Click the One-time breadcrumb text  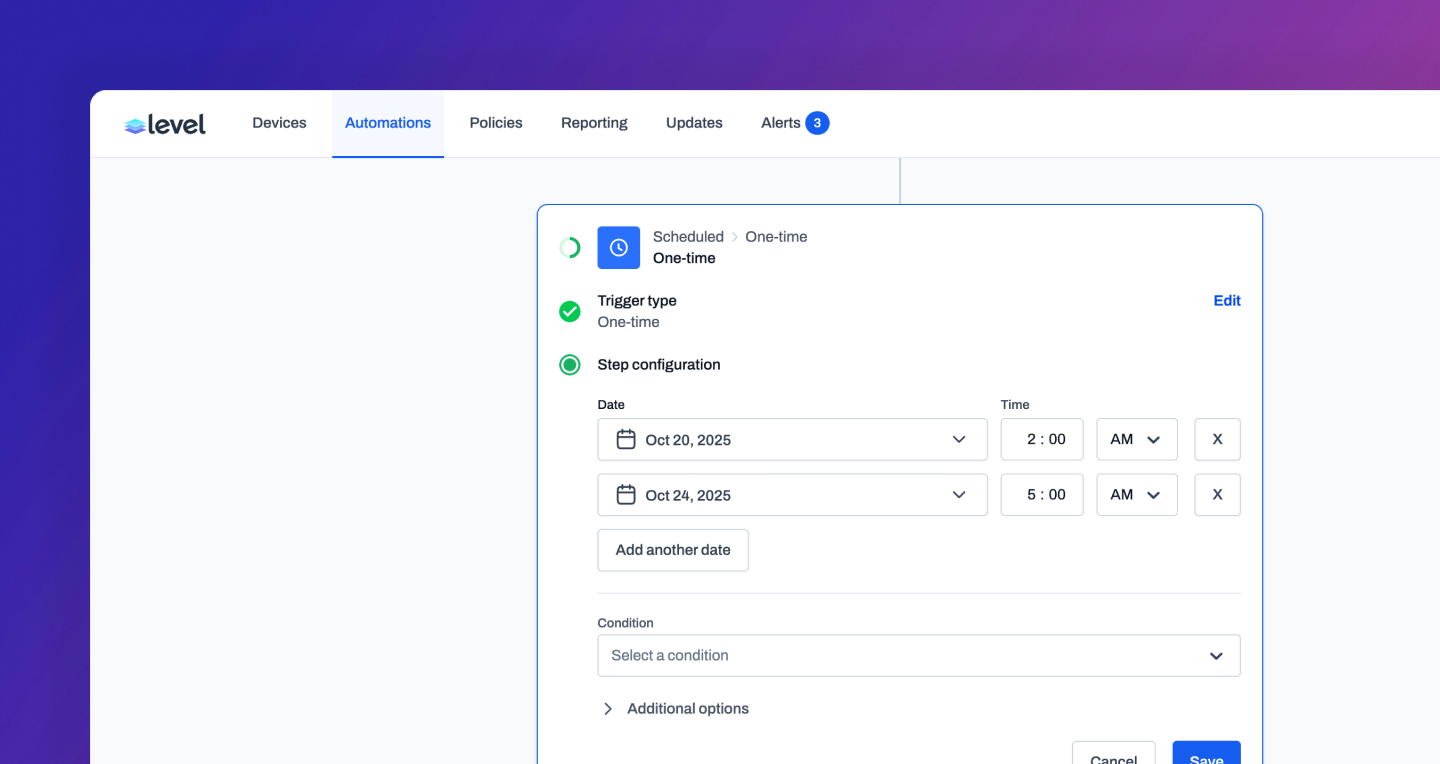coord(776,237)
